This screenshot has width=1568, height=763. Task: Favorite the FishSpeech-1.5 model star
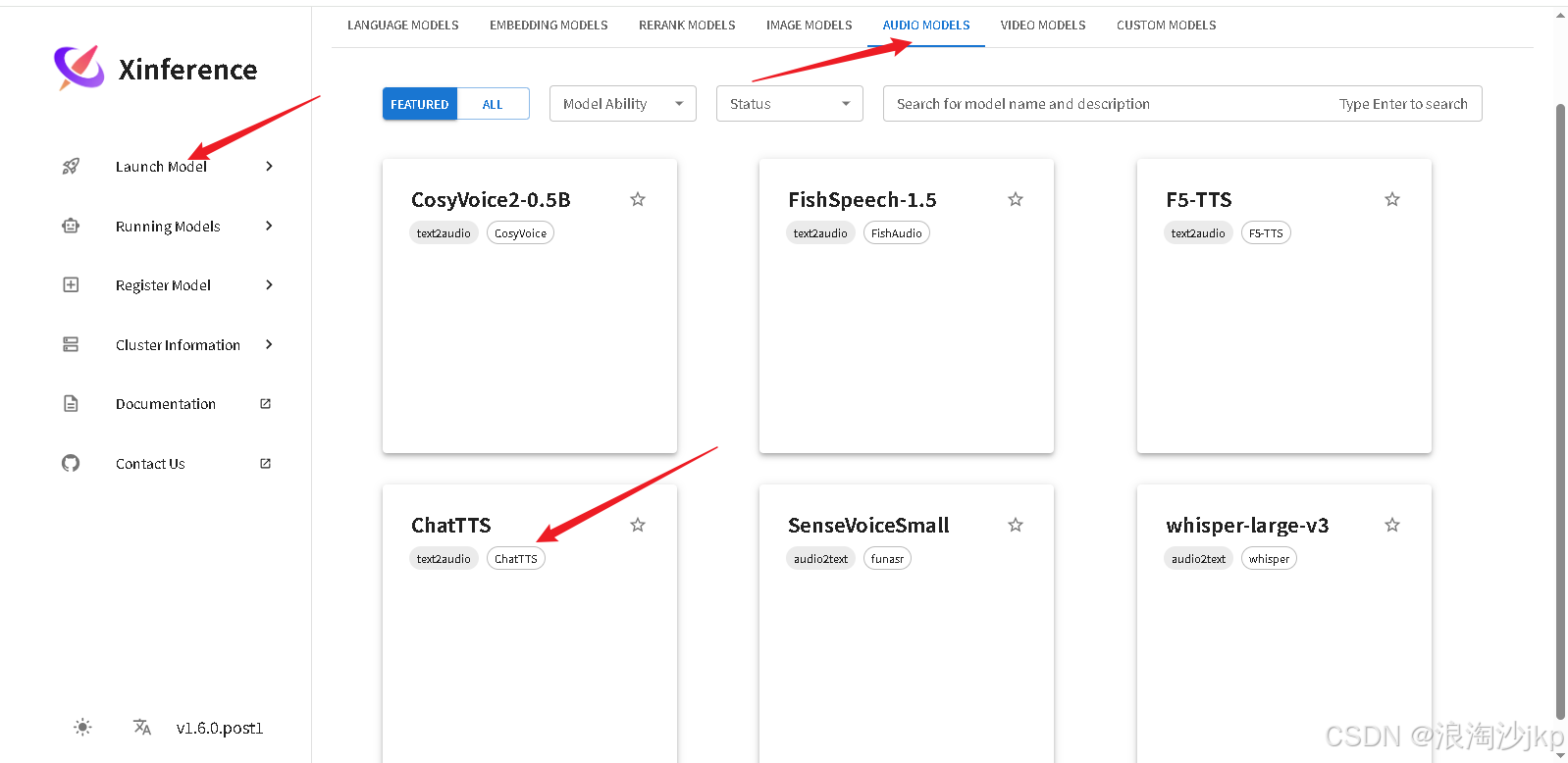(x=1016, y=199)
